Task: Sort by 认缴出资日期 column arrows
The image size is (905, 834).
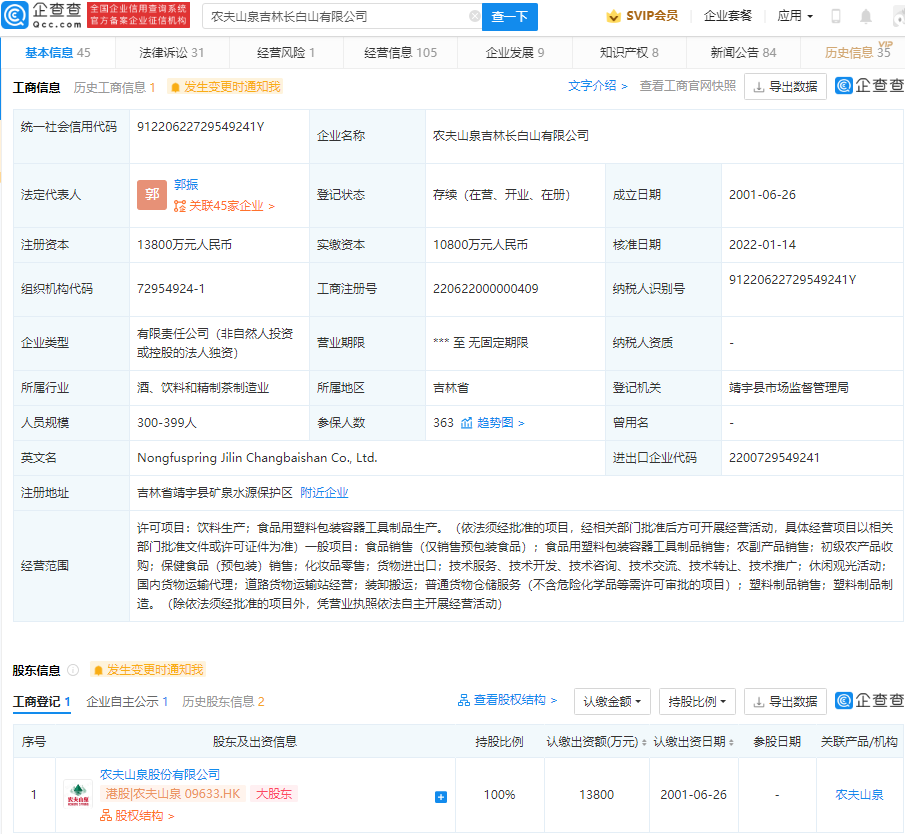Action: pyautogui.click(x=731, y=742)
